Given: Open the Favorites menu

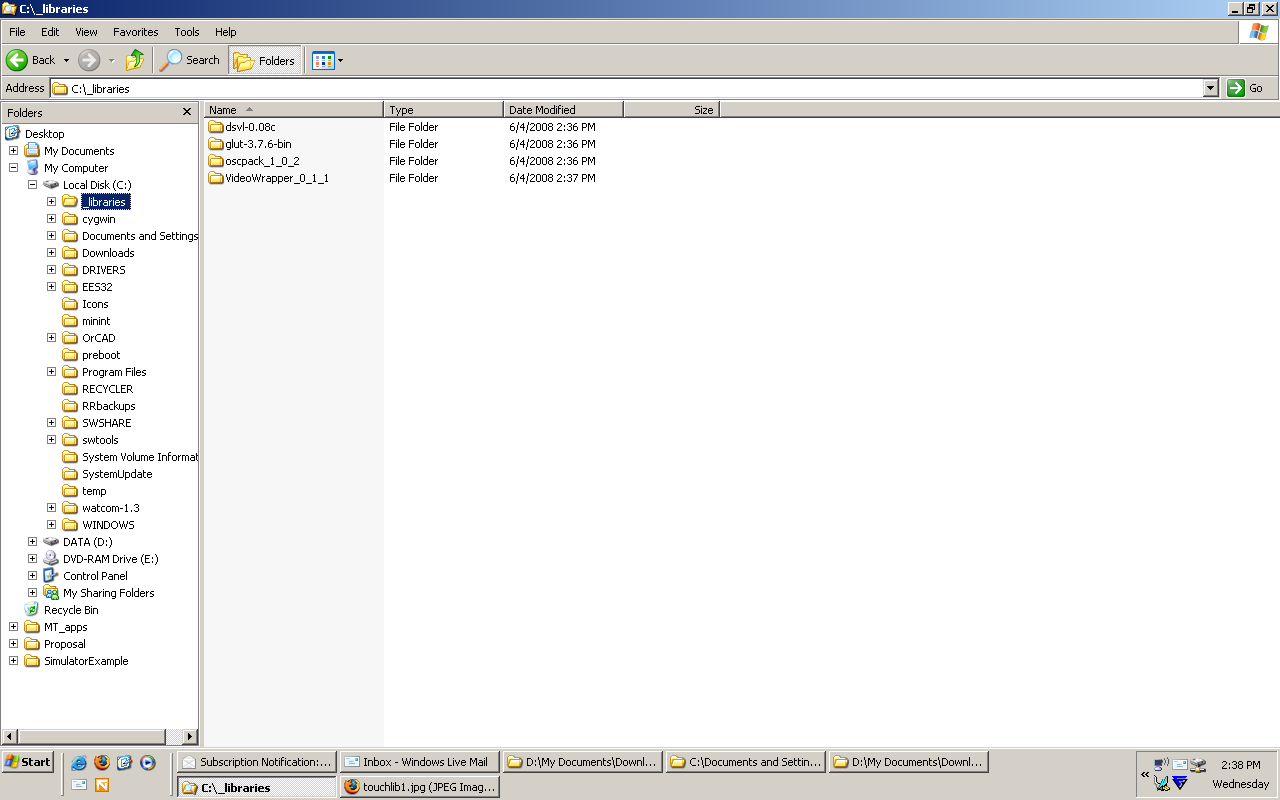Looking at the screenshot, I should [136, 32].
